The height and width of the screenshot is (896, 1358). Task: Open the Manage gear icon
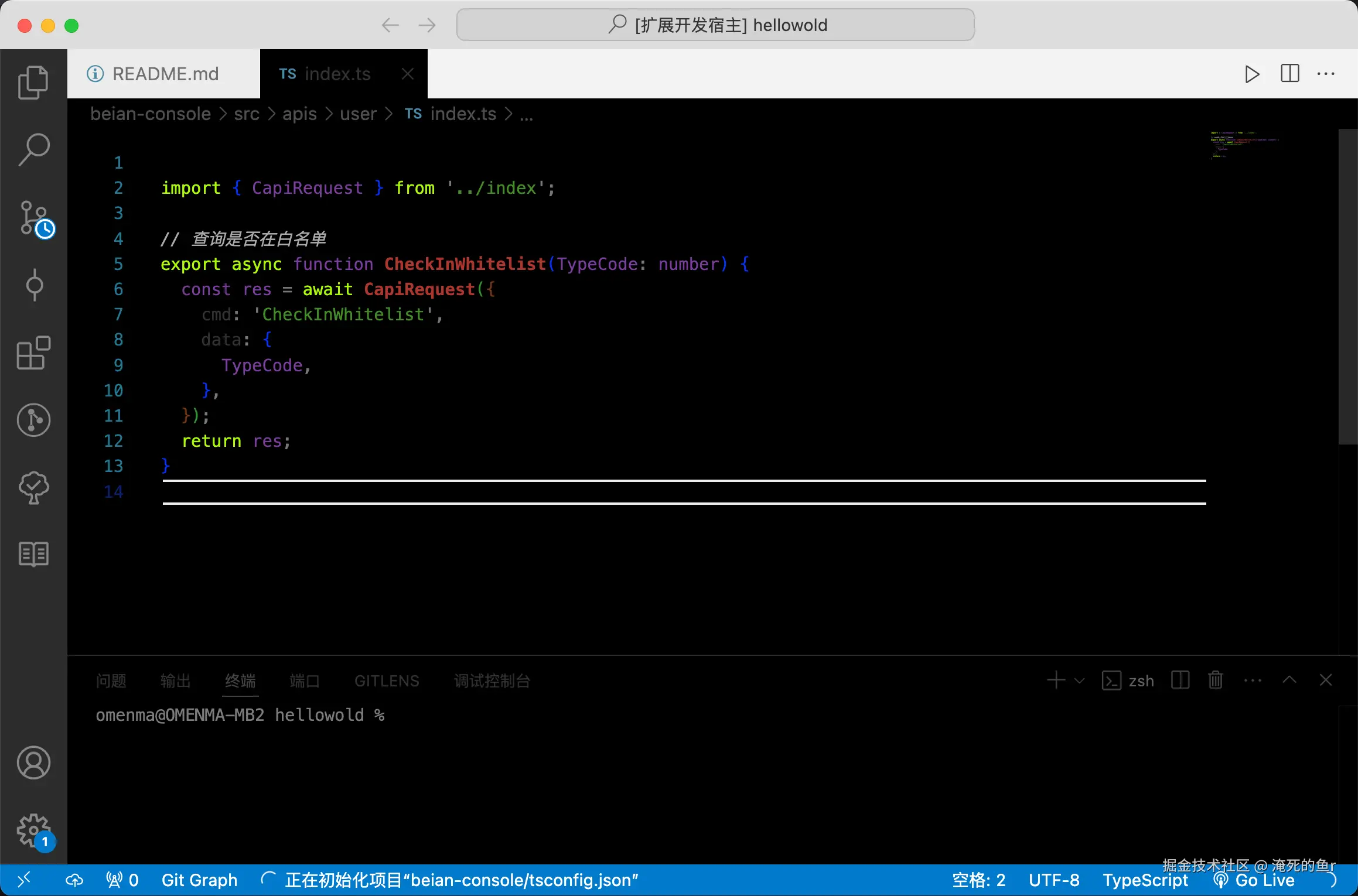33,830
